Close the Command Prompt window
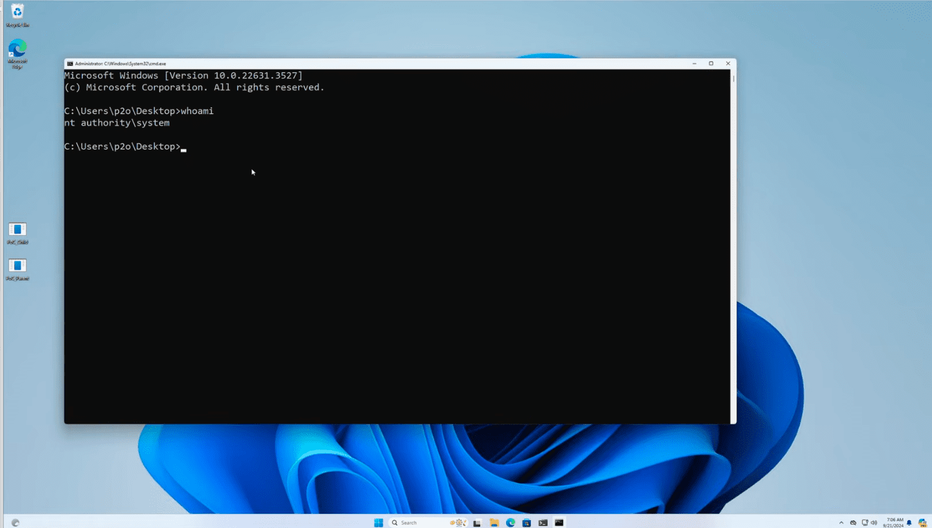 pos(728,64)
